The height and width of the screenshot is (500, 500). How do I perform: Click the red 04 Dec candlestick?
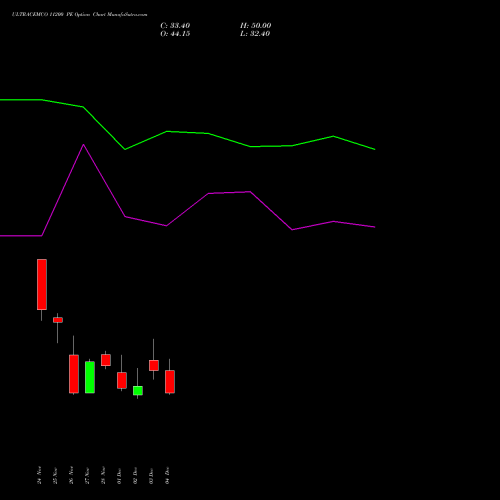[x=170, y=382]
